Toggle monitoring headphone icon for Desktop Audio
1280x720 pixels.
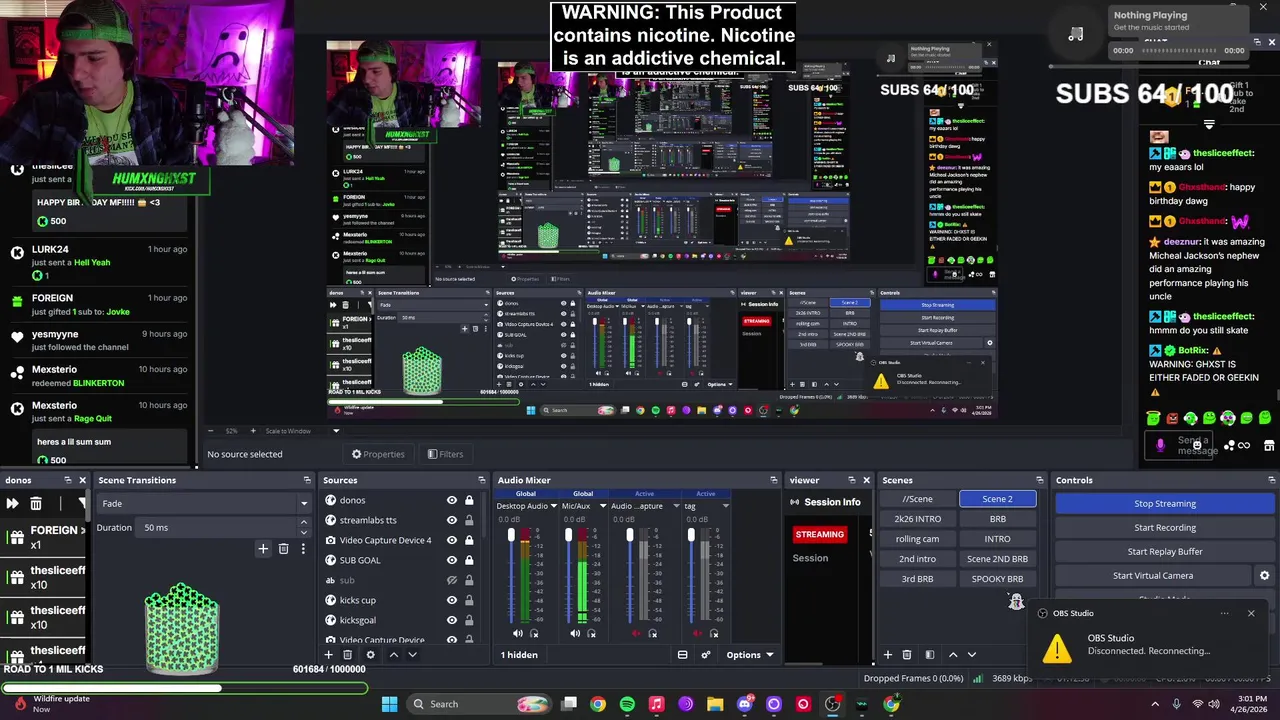[534, 633]
